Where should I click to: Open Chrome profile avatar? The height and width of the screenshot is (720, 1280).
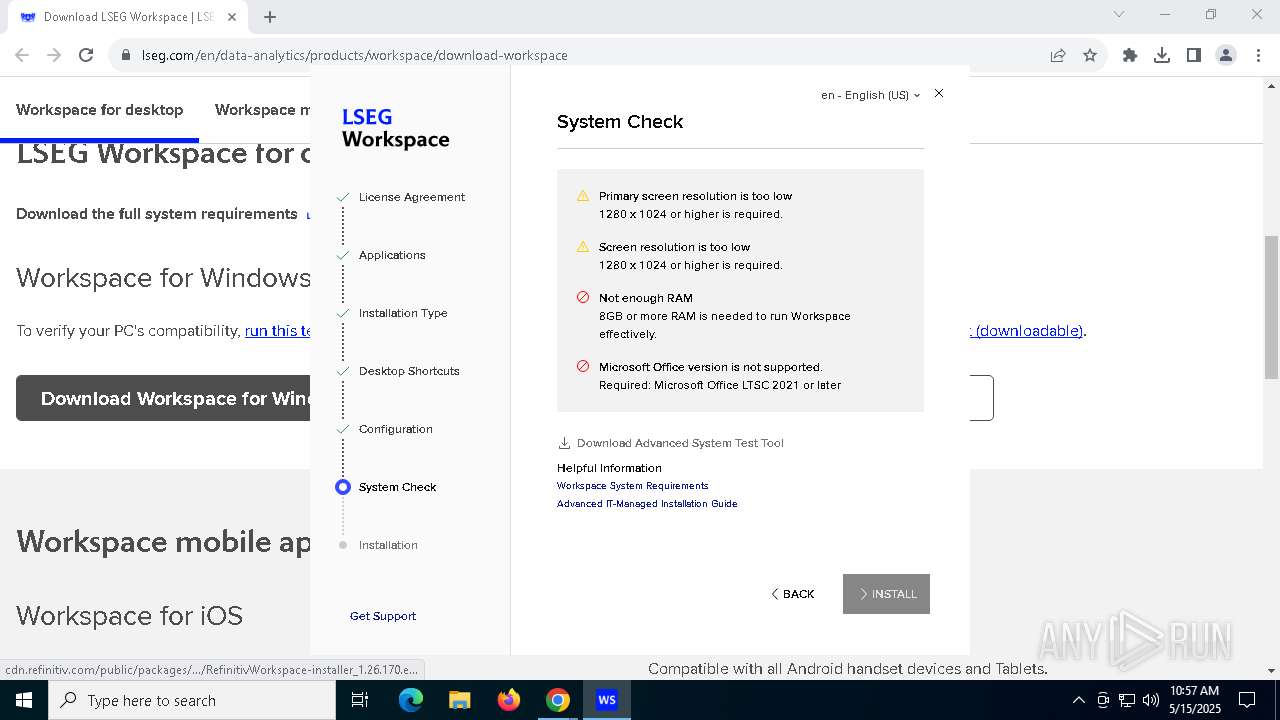pos(1226,55)
